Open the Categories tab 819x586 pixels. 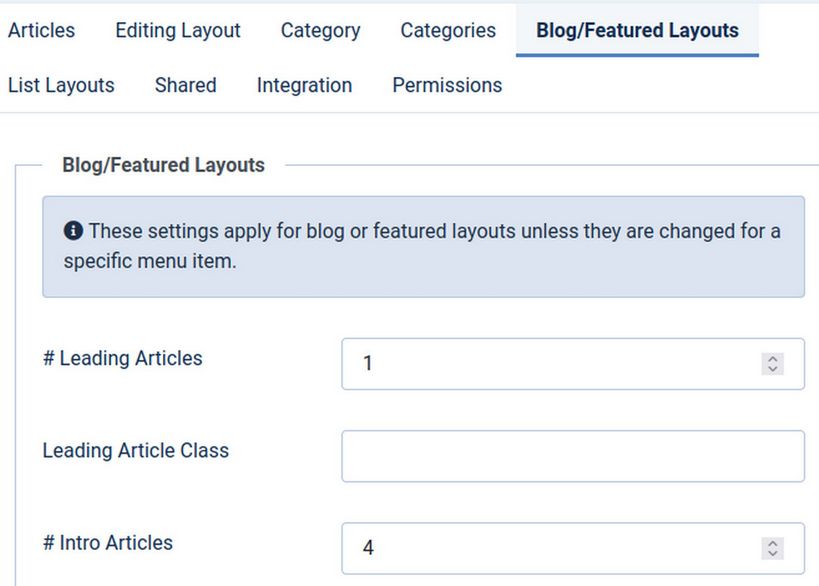click(448, 30)
